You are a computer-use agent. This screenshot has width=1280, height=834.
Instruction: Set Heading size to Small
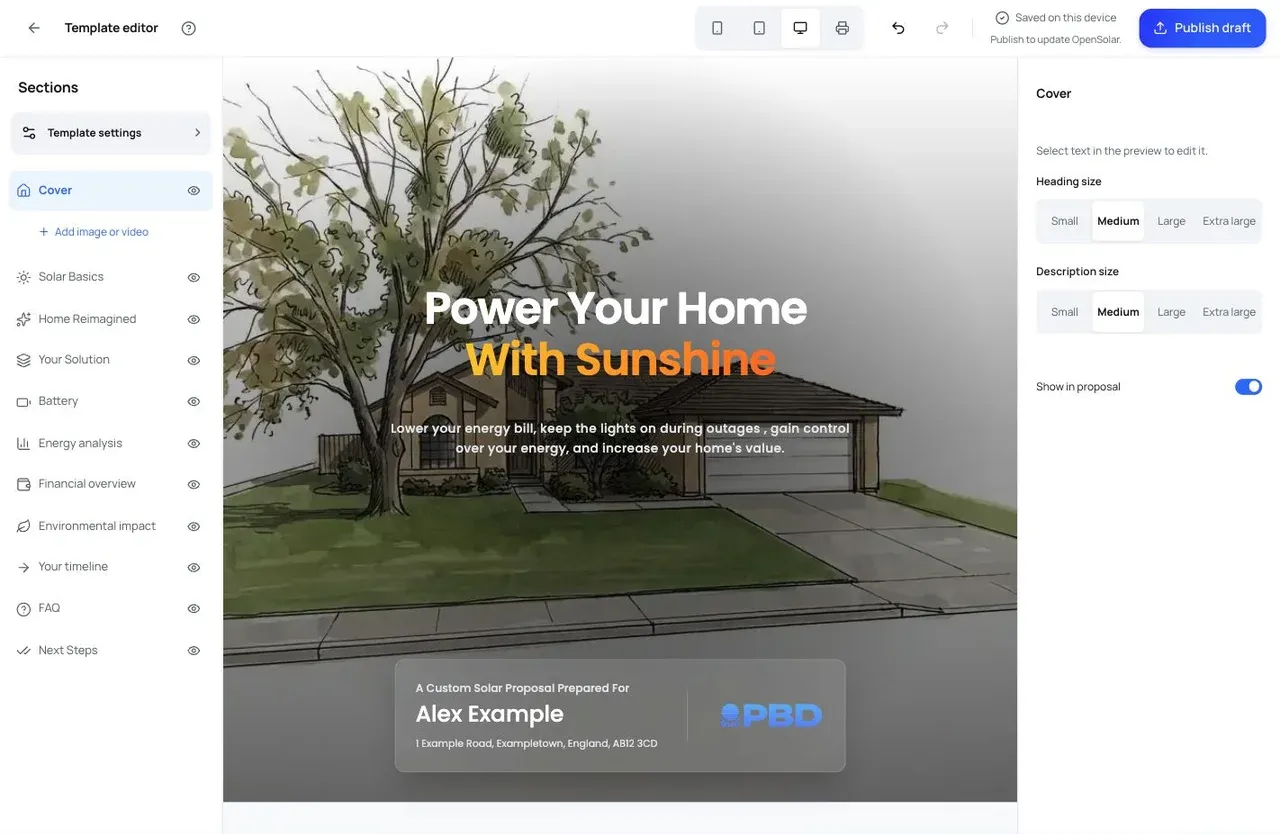click(1064, 221)
